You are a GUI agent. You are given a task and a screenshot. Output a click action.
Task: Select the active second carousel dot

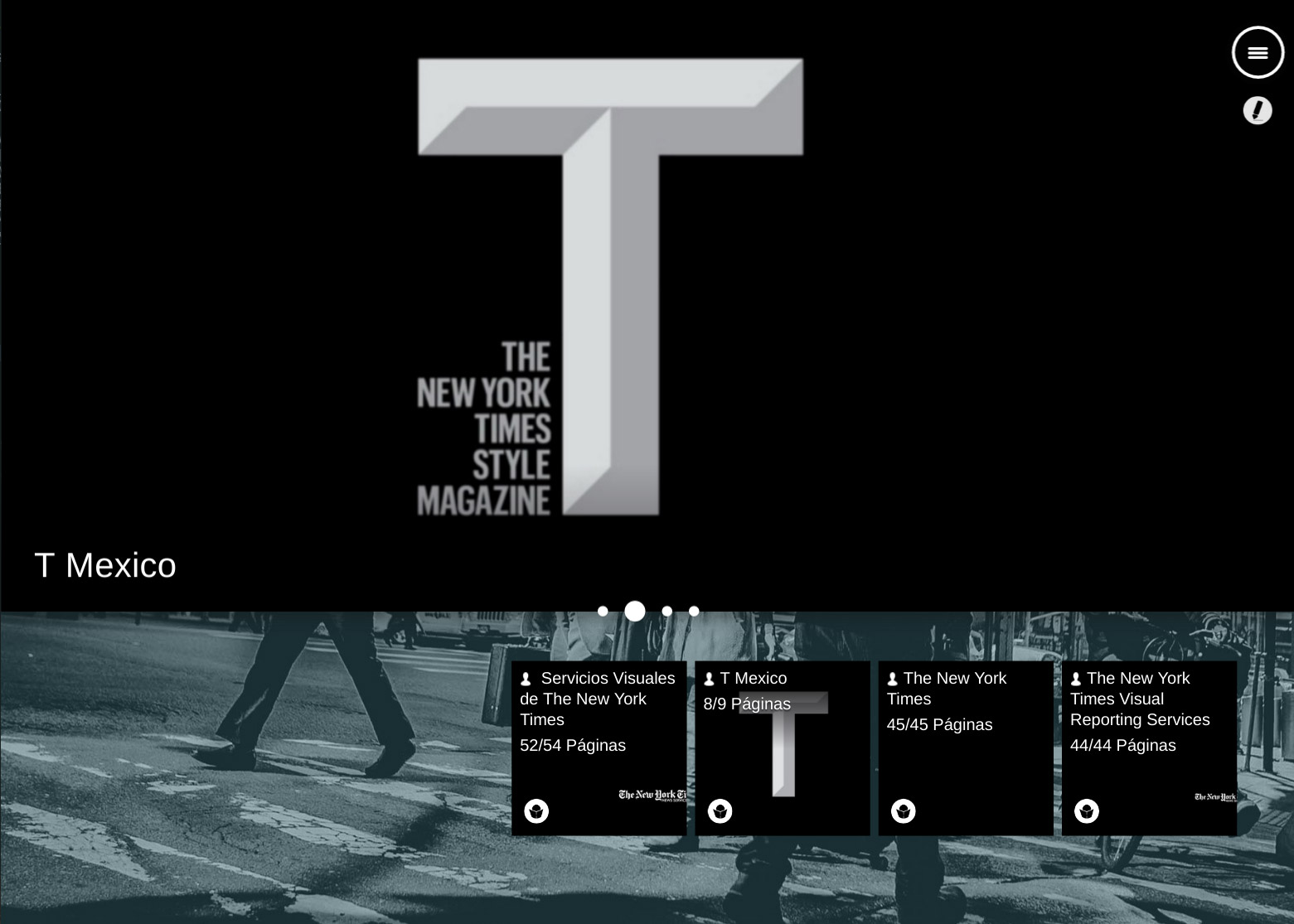pos(635,612)
